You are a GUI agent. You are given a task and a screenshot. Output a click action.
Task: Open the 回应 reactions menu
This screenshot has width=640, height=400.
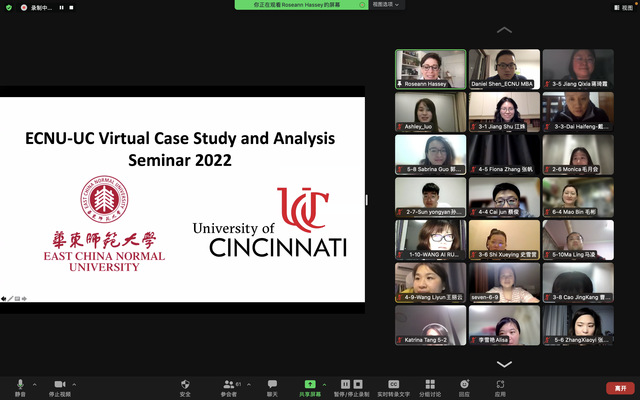(464, 388)
